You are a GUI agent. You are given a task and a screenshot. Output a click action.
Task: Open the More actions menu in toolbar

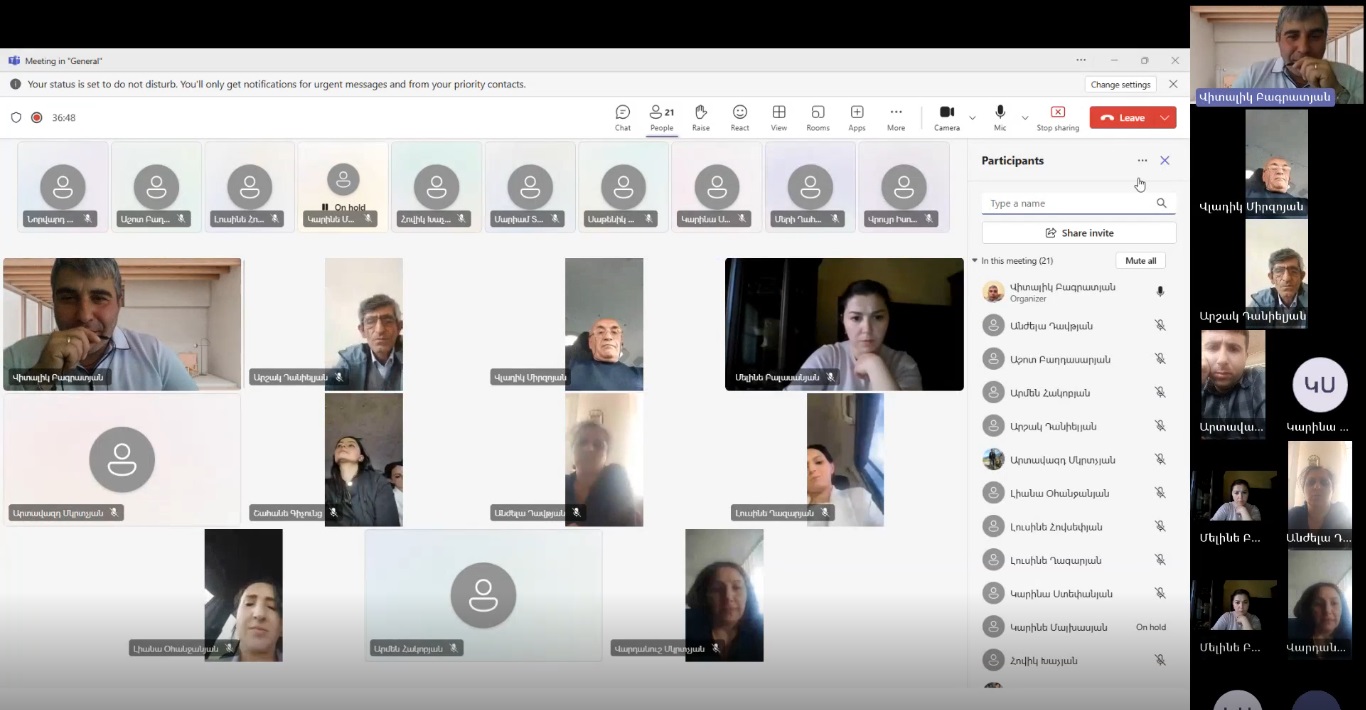896,117
